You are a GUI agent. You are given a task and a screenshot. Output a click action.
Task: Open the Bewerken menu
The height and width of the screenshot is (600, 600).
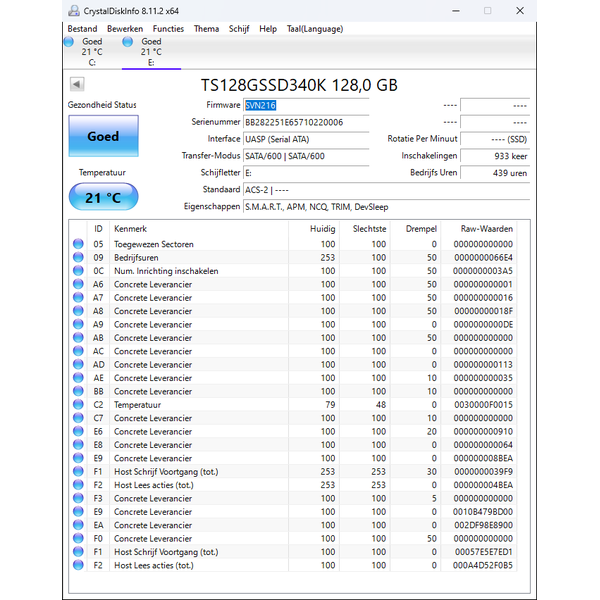125,29
